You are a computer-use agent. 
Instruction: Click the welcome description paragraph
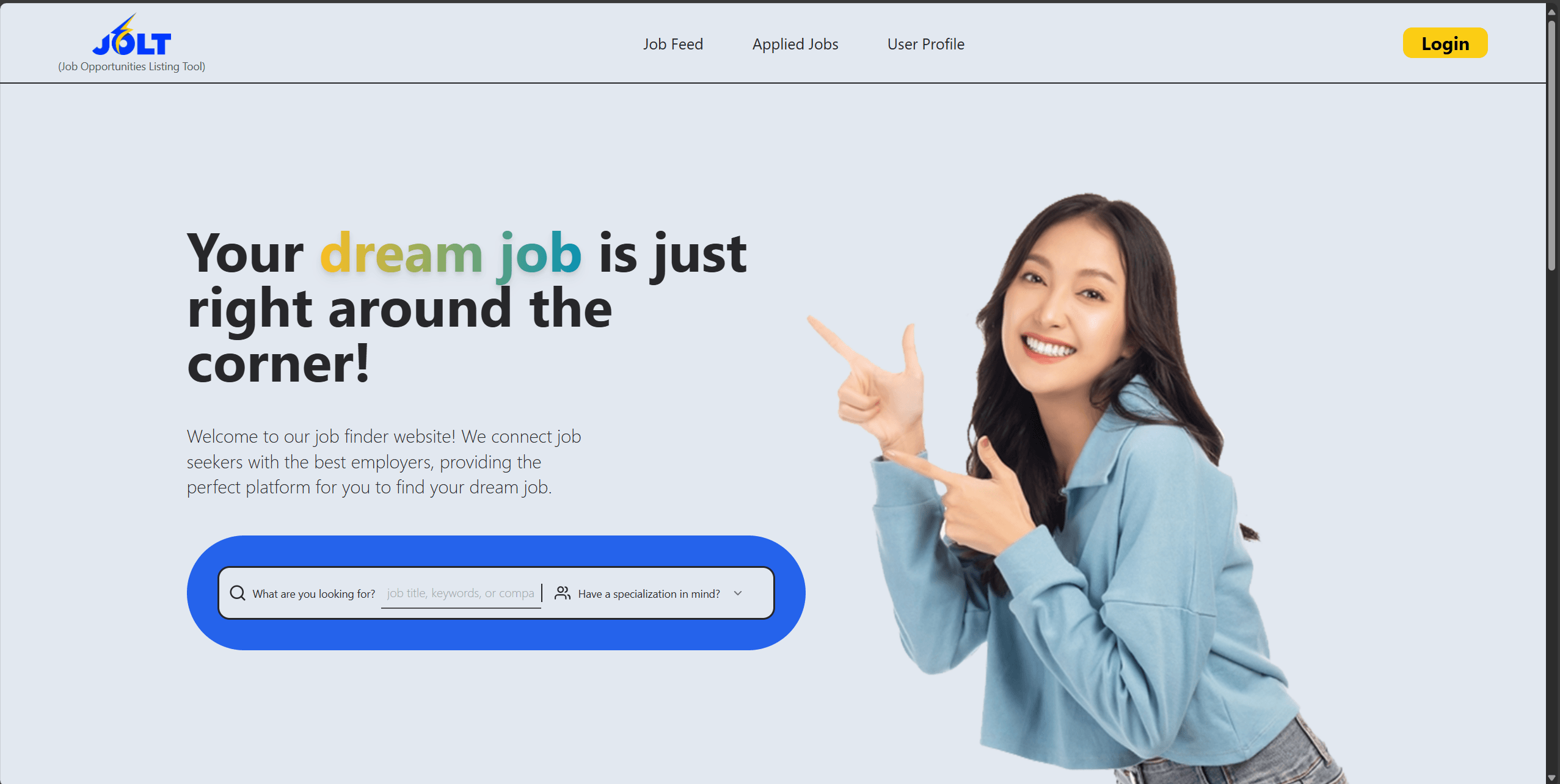384,462
